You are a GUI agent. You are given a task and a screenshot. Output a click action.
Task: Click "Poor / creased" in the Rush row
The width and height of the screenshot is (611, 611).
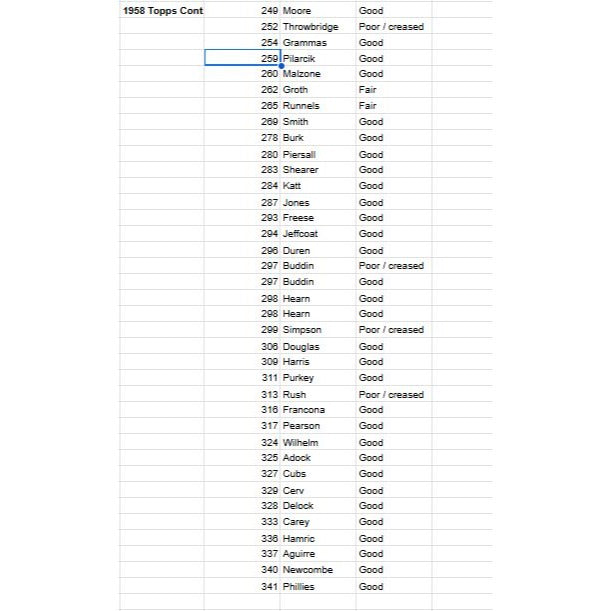click(391, 395)
